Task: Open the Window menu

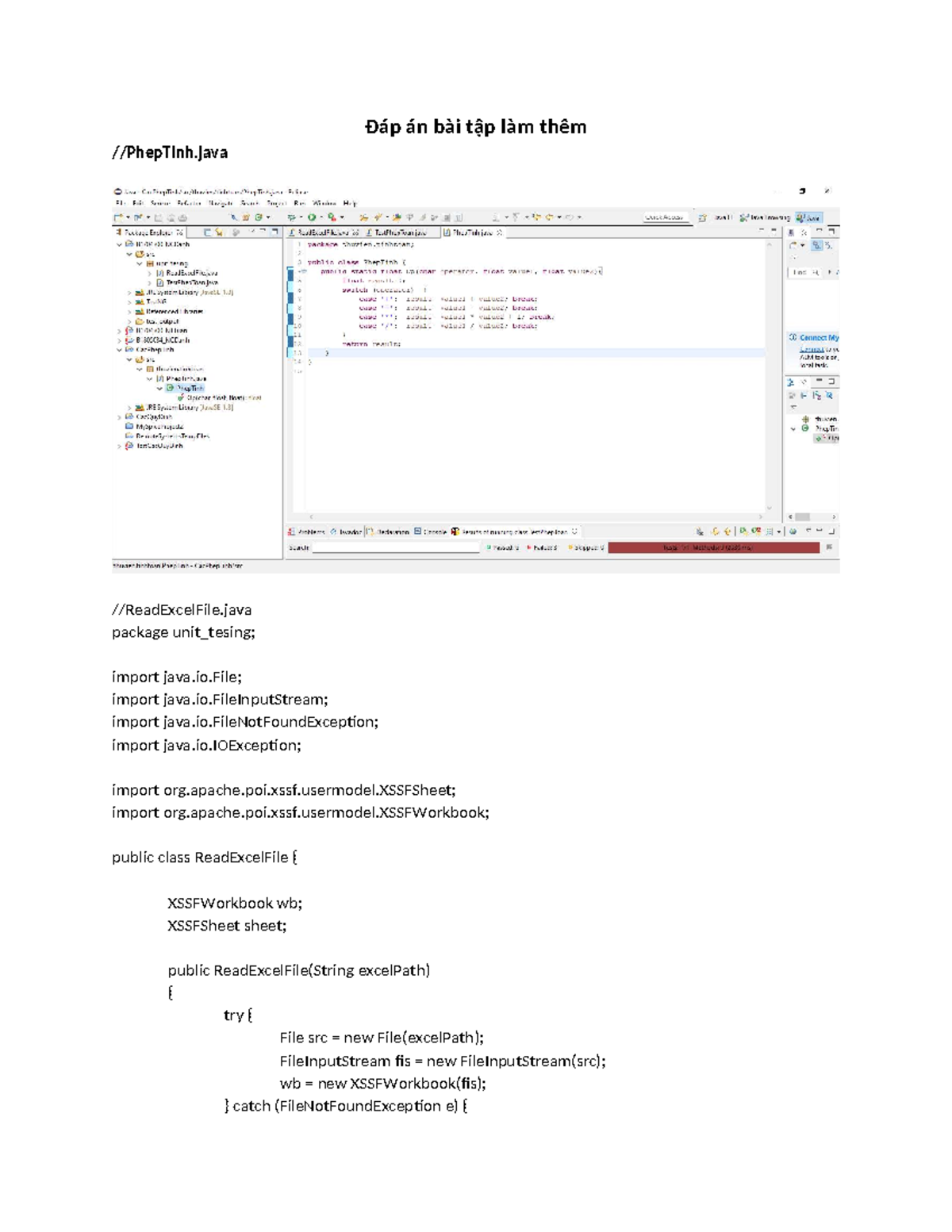Action: (324, 204)
